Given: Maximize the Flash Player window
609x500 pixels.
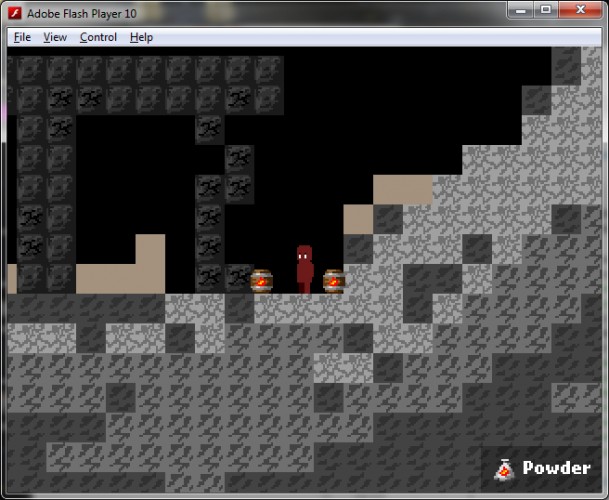Looking at the screenshot, I should (546, 10).
